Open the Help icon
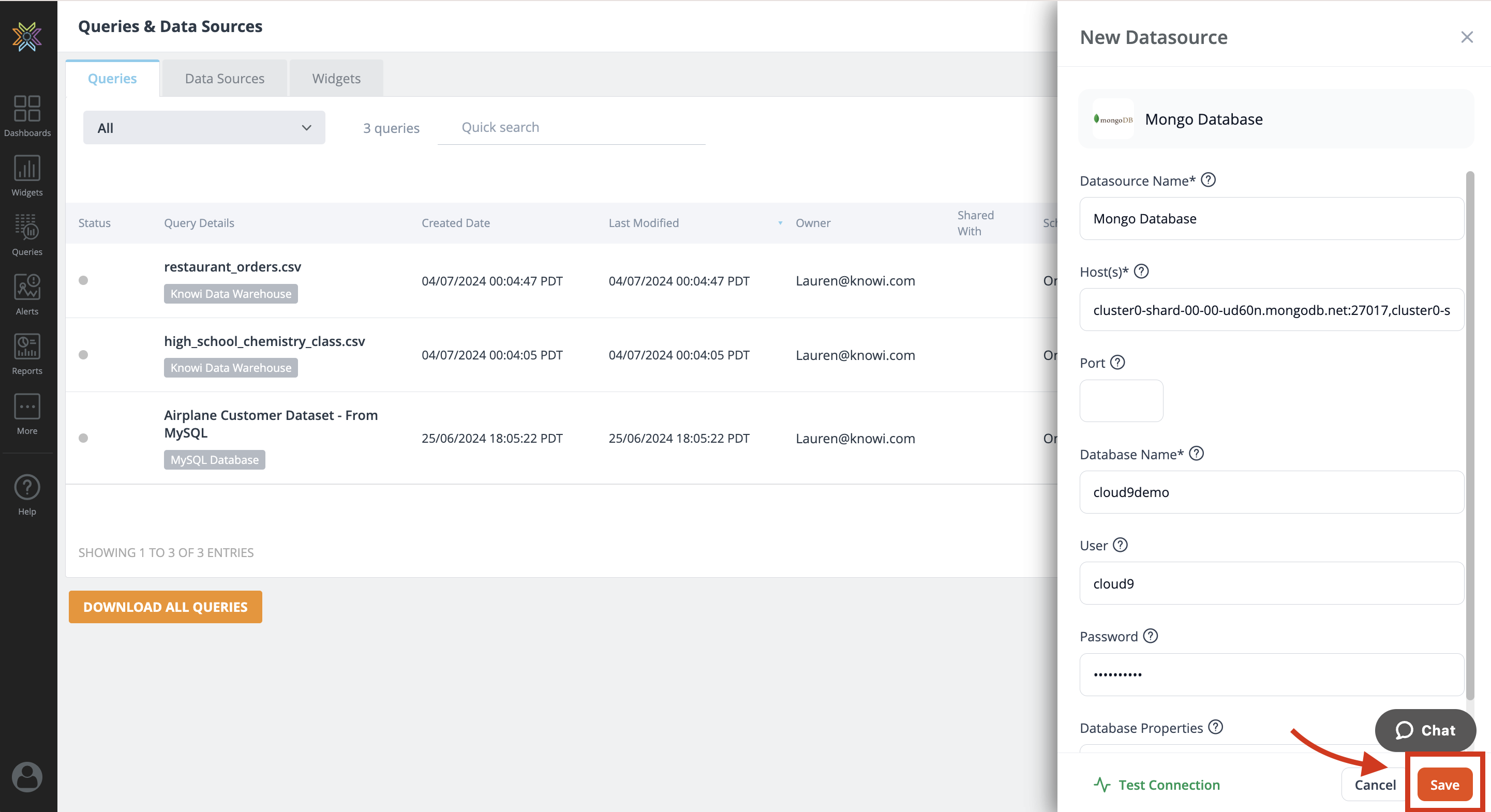The width and height of the screenshot is (1491, 812). [x=27, y=495]
